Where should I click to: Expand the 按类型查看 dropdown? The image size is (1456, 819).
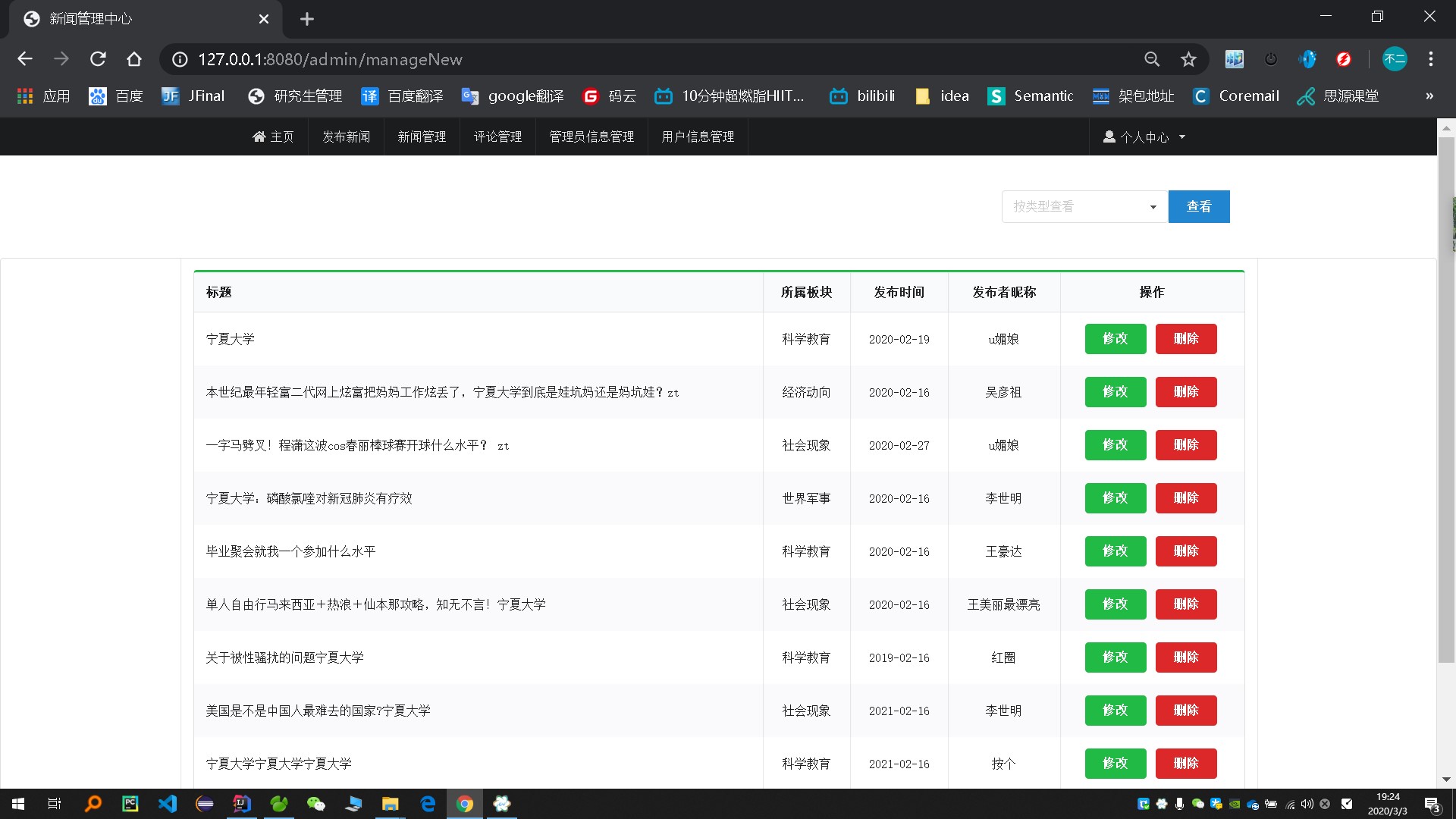pyautogui.click(x=1084, y=206)
